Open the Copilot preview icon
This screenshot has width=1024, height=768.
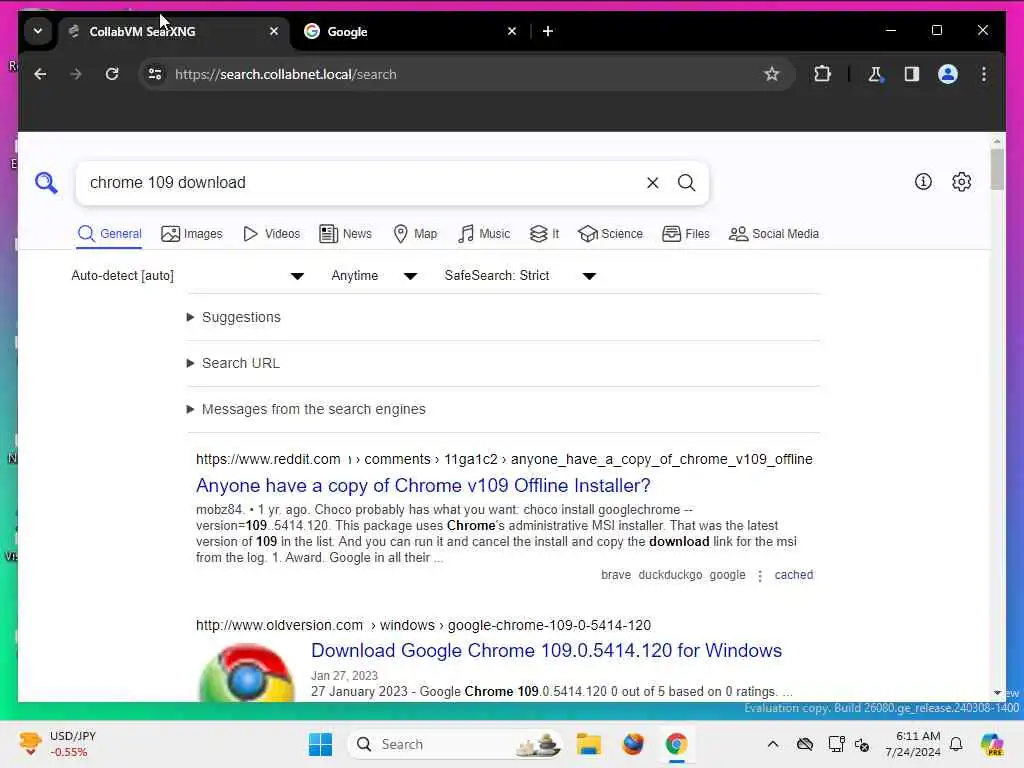tap(992, 744)
